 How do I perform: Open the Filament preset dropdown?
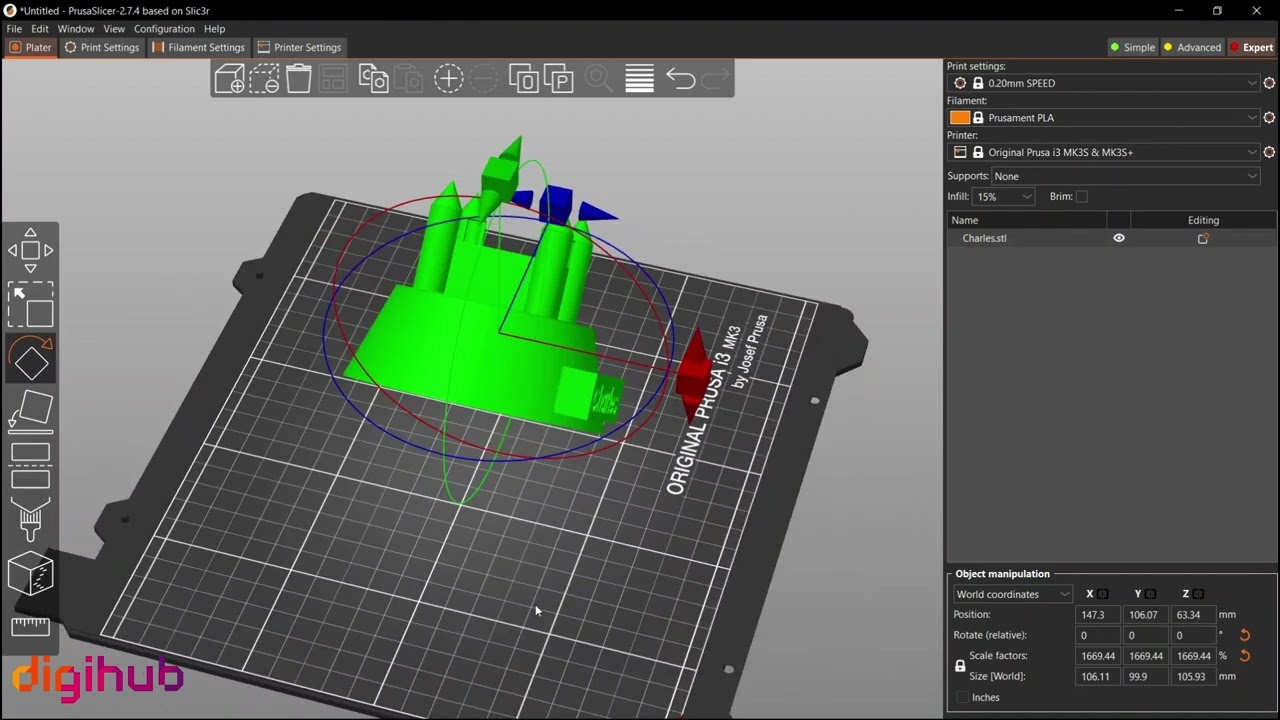[1105, 118]
